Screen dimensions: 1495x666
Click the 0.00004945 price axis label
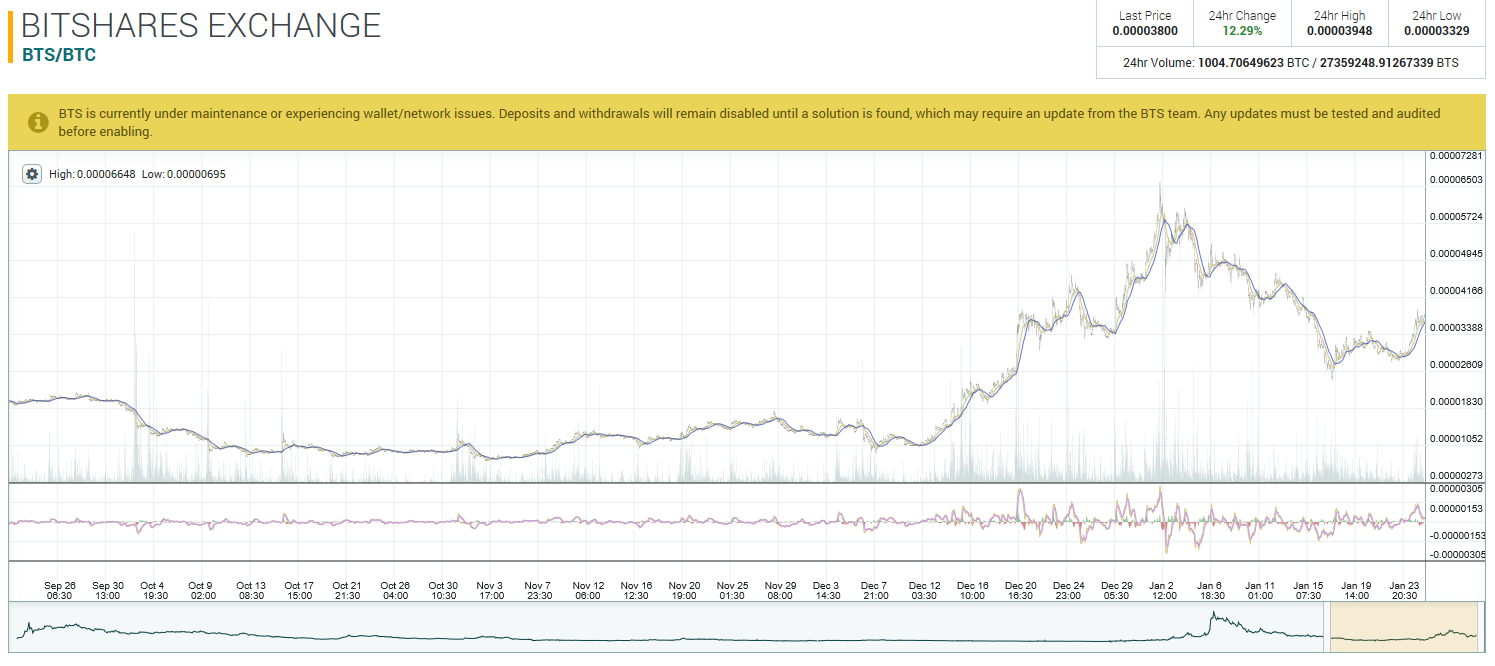tap(1456, 254)
